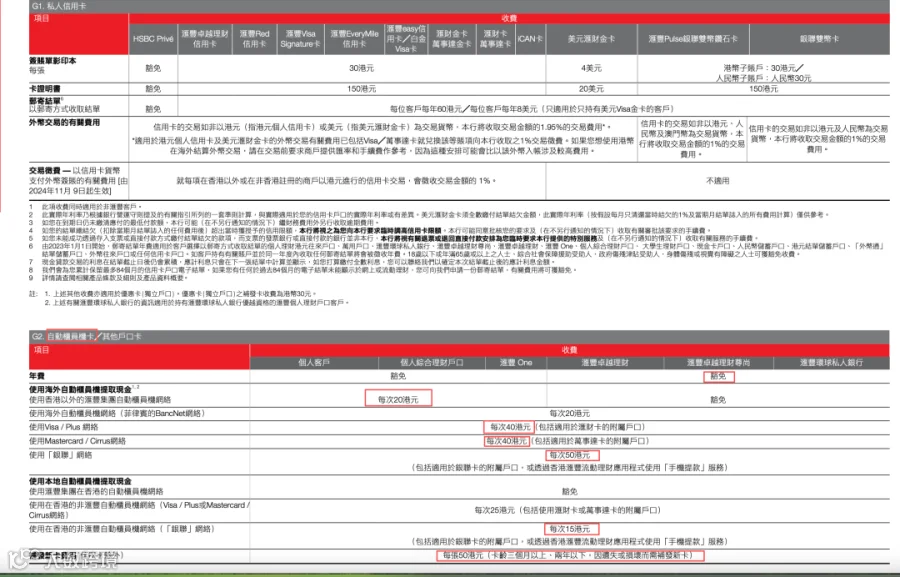
Task: Select 每次40港元 in the Visa / Plus row
Action: pos(509,427)
